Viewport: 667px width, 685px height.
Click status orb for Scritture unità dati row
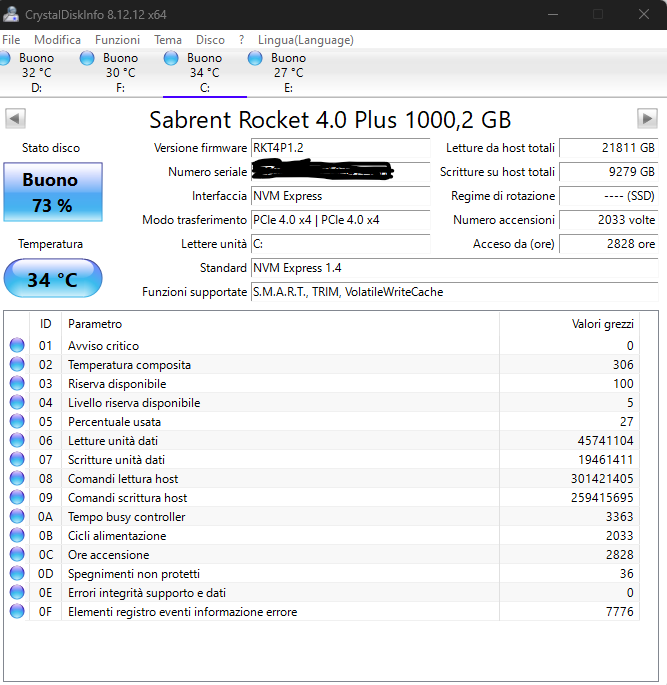[17, 459]
